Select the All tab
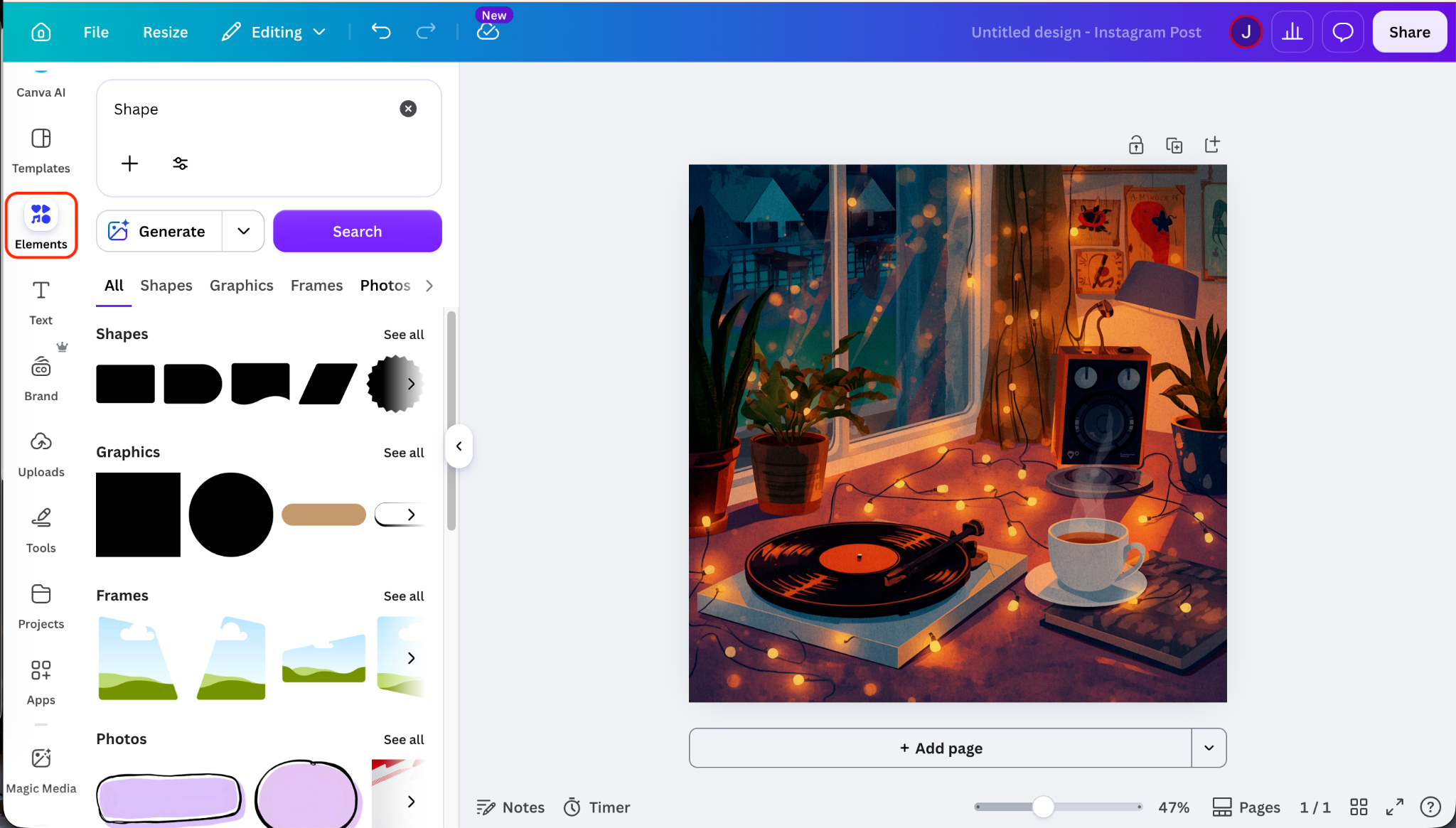 pos(114,286)
